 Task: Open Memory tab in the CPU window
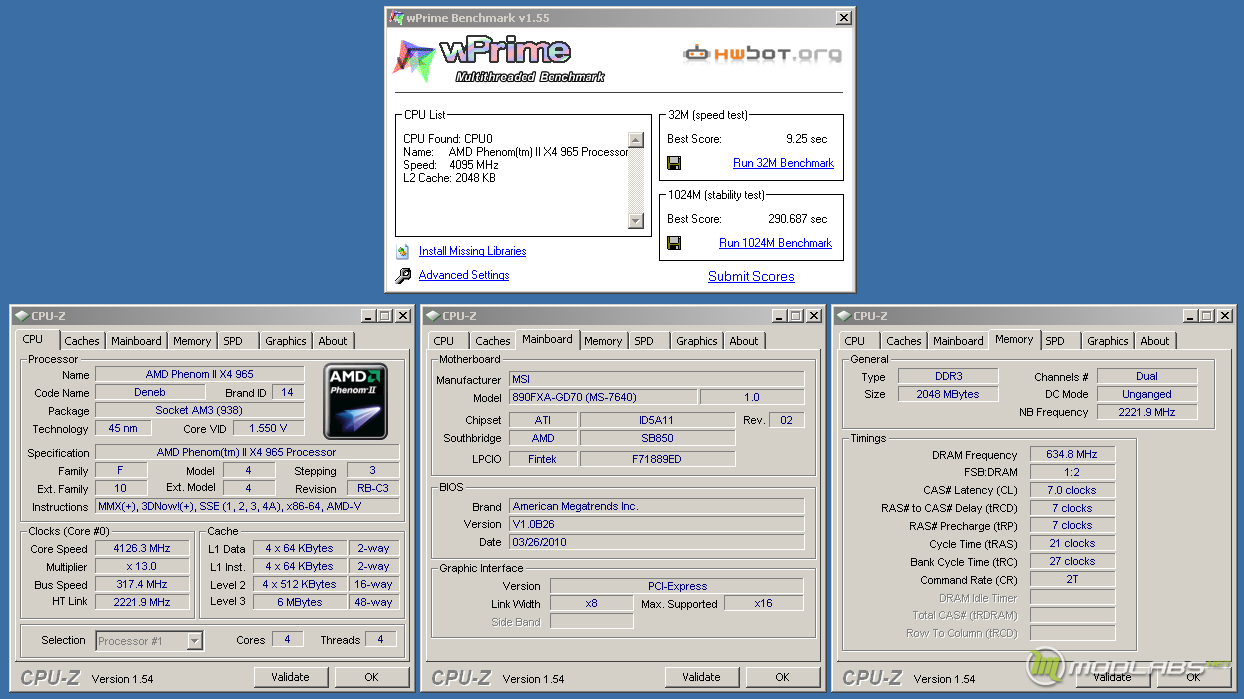192,341
